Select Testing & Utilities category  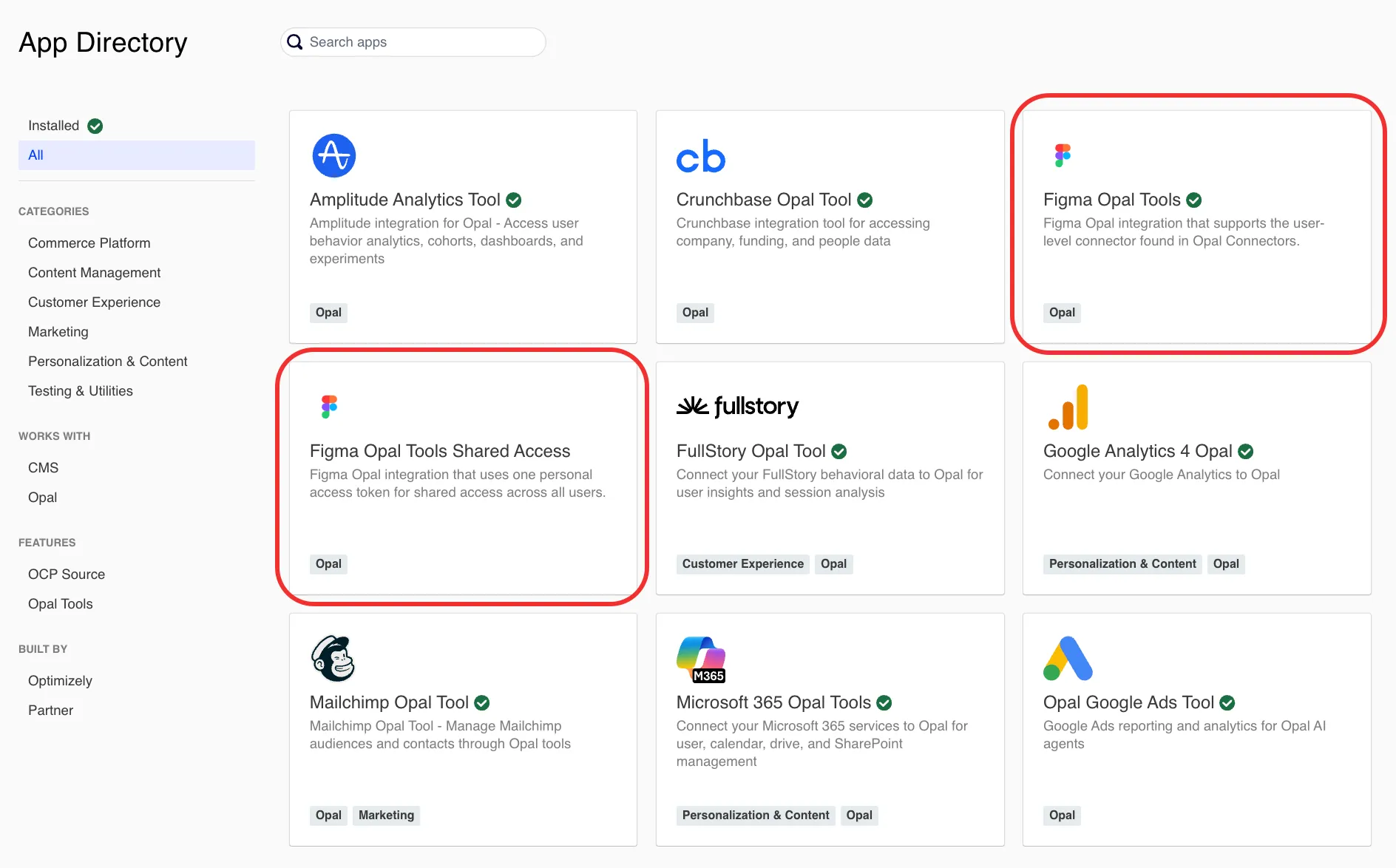(81, 391)
